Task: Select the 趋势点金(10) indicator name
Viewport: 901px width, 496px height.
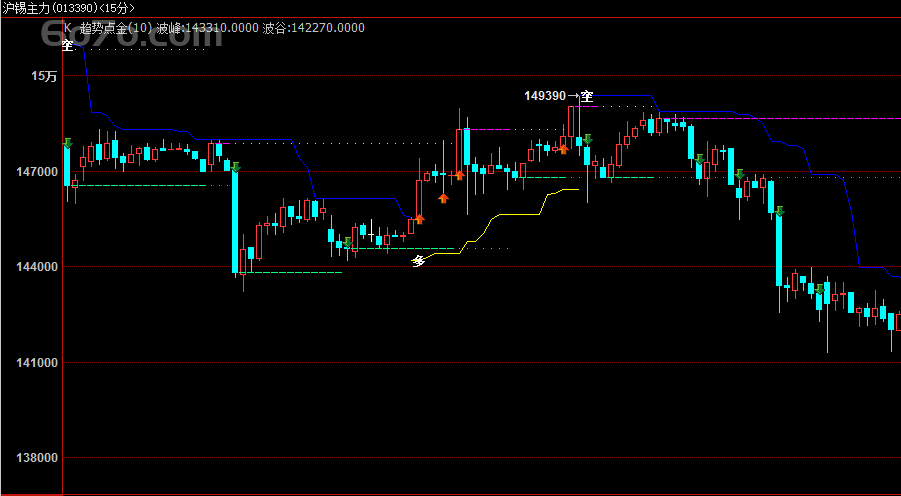Action: coord(116,28)
